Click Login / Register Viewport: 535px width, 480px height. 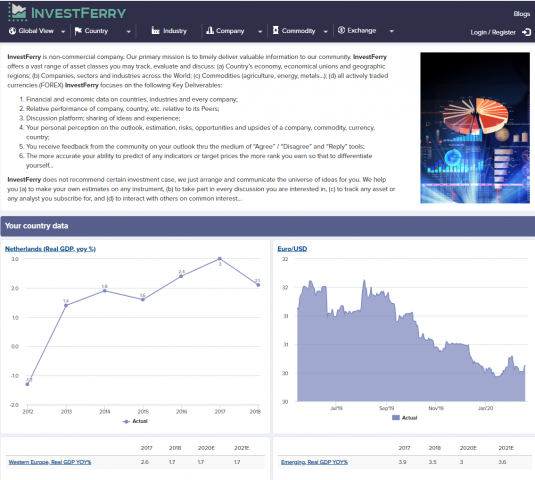[493, 32]
